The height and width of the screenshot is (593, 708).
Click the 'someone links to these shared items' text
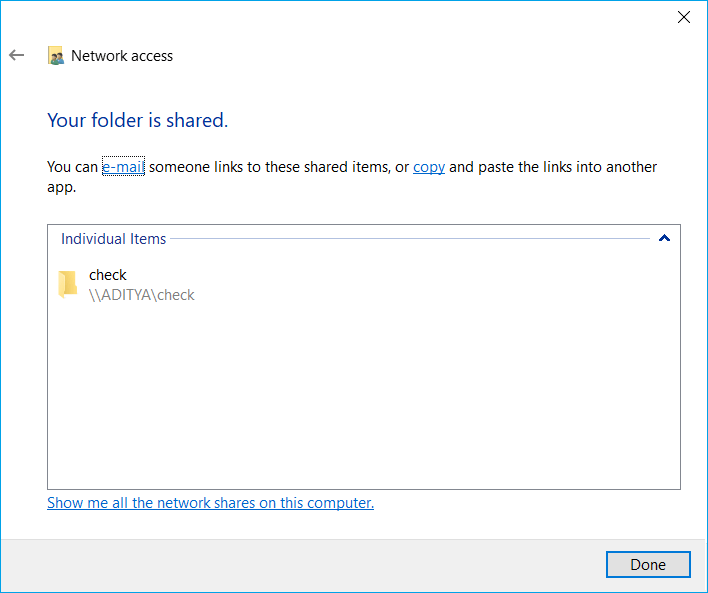pyautogui.click(x=268, y=167)
